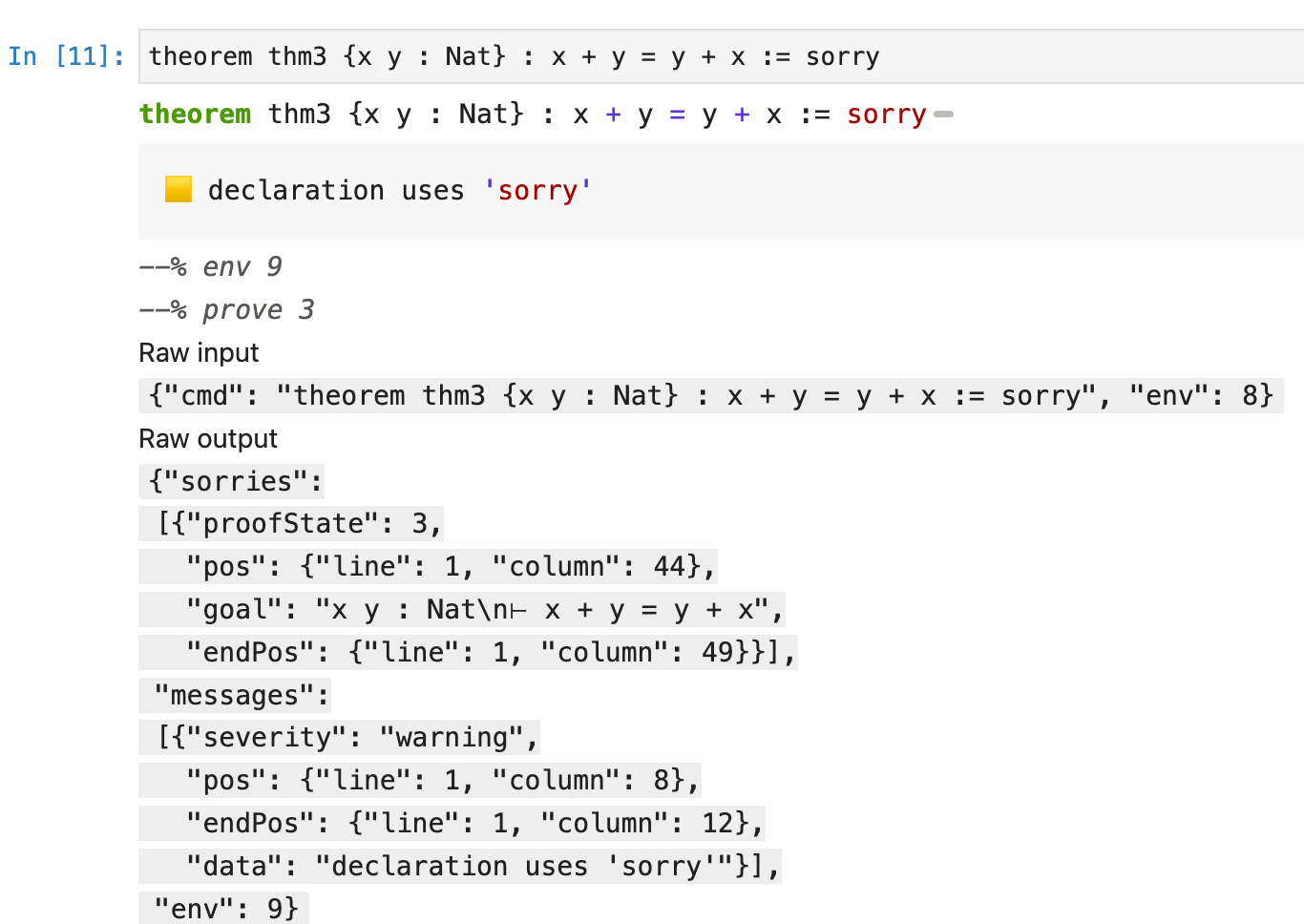This screenshot has width=1304, height=924.
Task: Click the final "env": 9} line
Action: click(224, 908)
